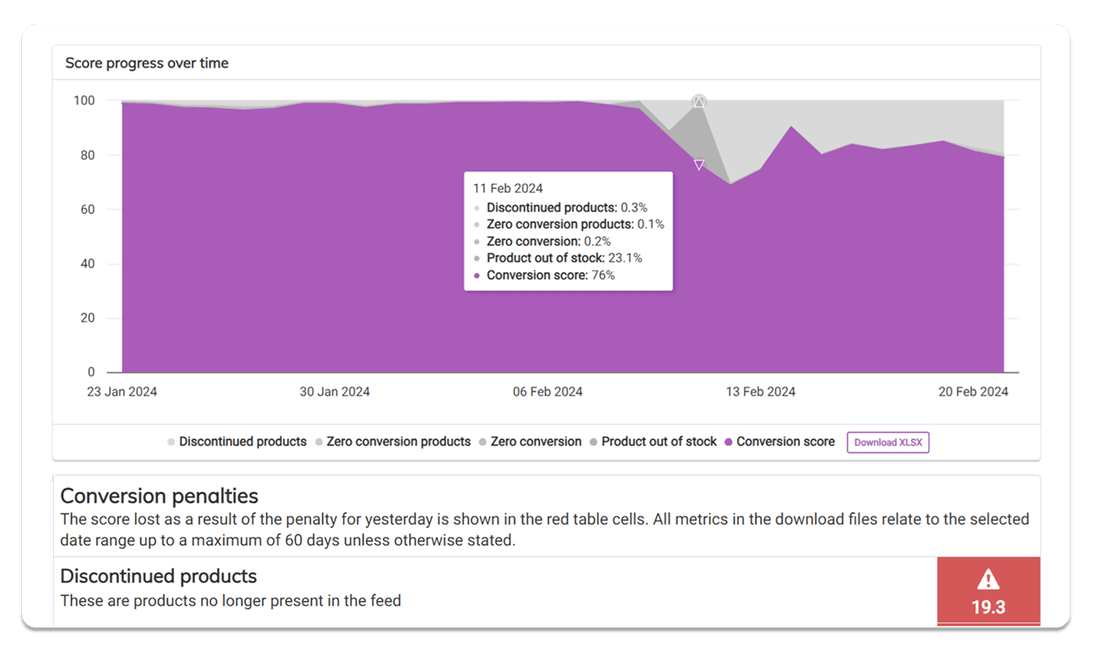Click purple Conversion score legend dot
Viewport: 1100px width, 650px height.
[729, 441]
